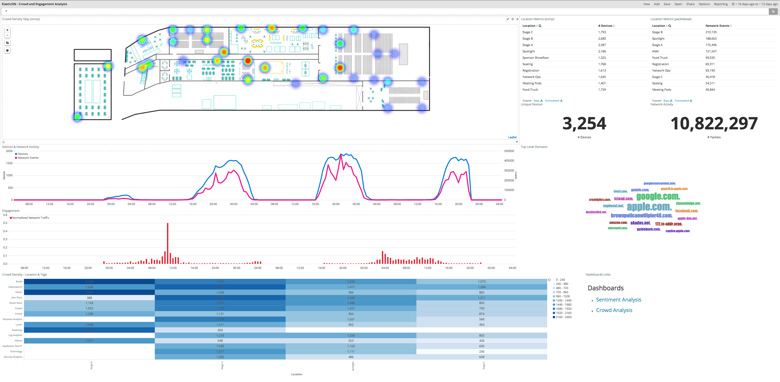Click the tallest red bar in Engagement chart
The image size is (780, 382).
point(168,243)
